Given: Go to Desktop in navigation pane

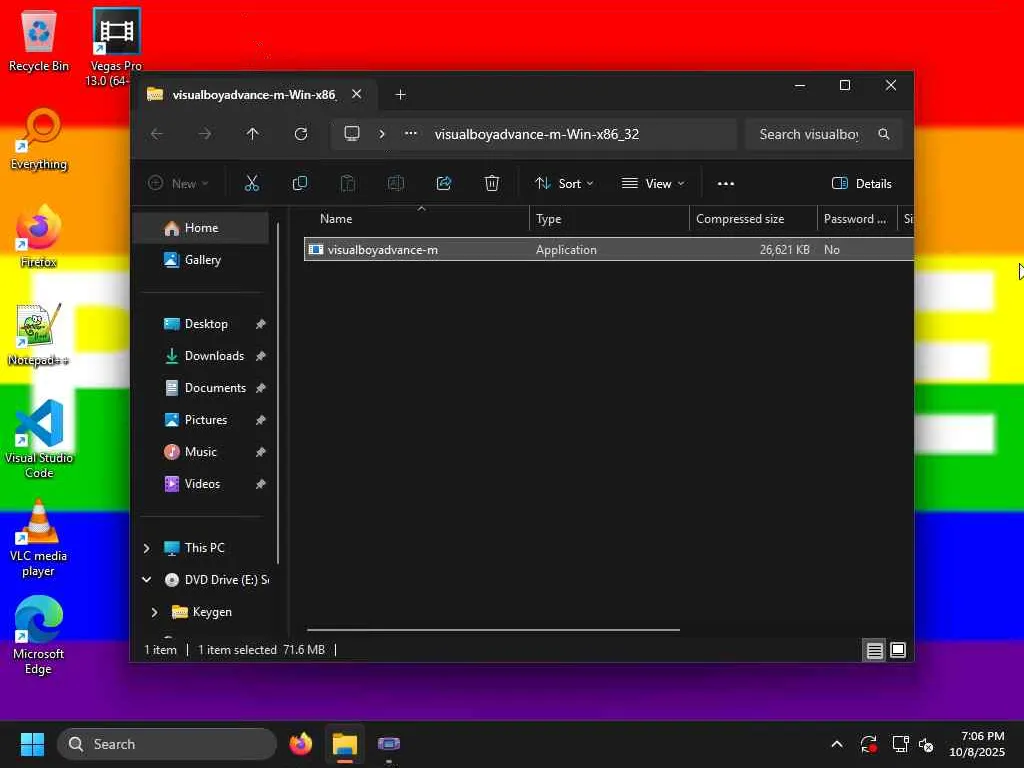Looking at the screenshot, I should (206, 324).
